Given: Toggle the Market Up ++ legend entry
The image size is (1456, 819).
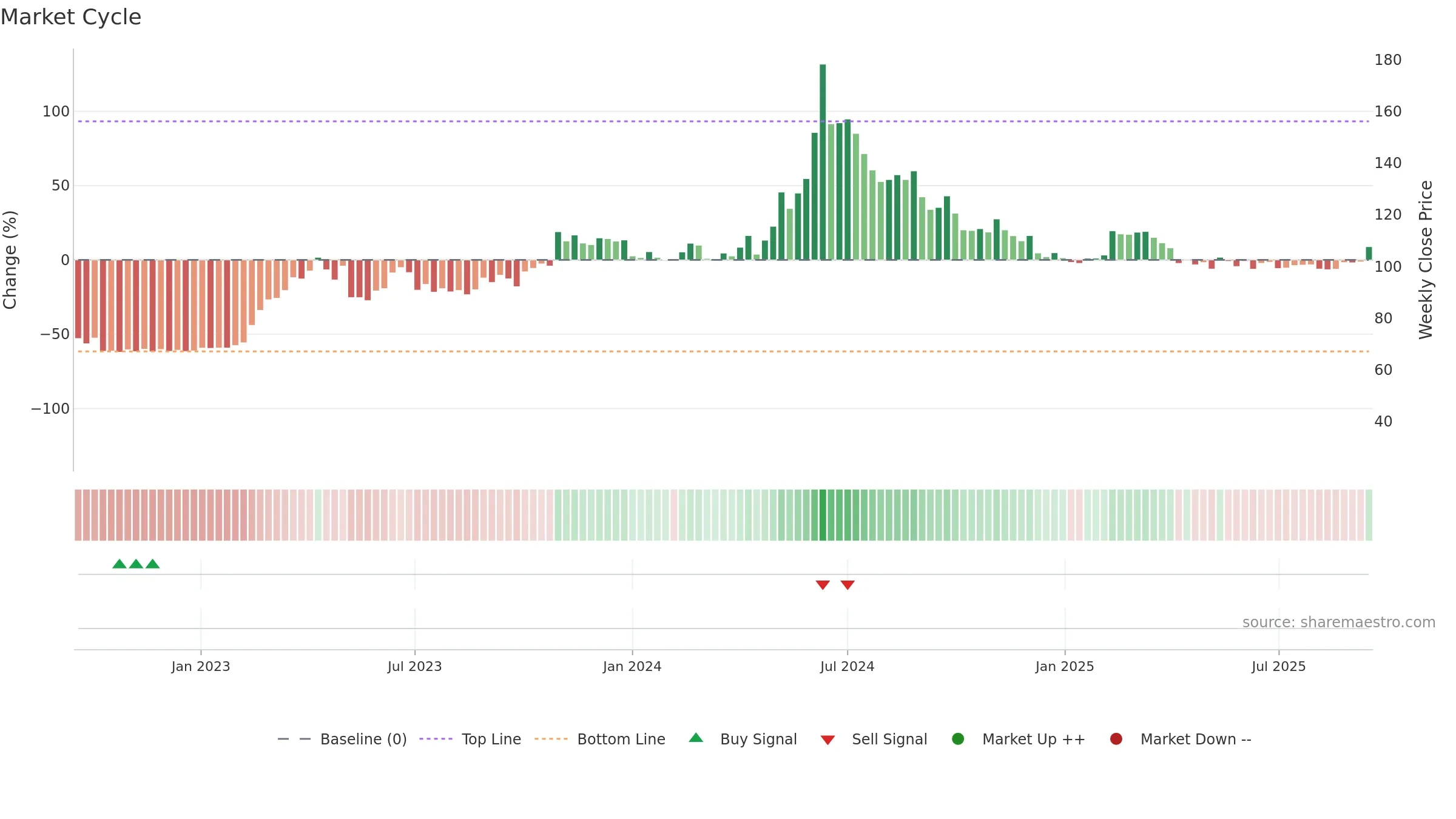Looking at the screenshot, I should (x=1019, y=739).
